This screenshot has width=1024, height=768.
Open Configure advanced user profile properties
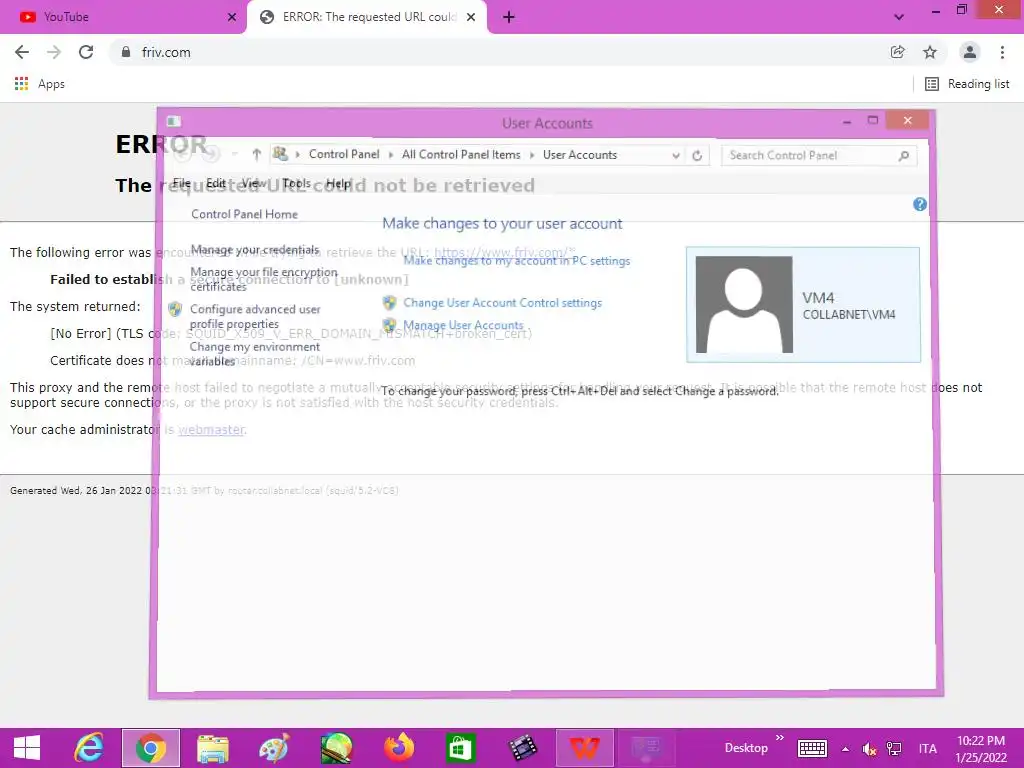coord(255,316)
